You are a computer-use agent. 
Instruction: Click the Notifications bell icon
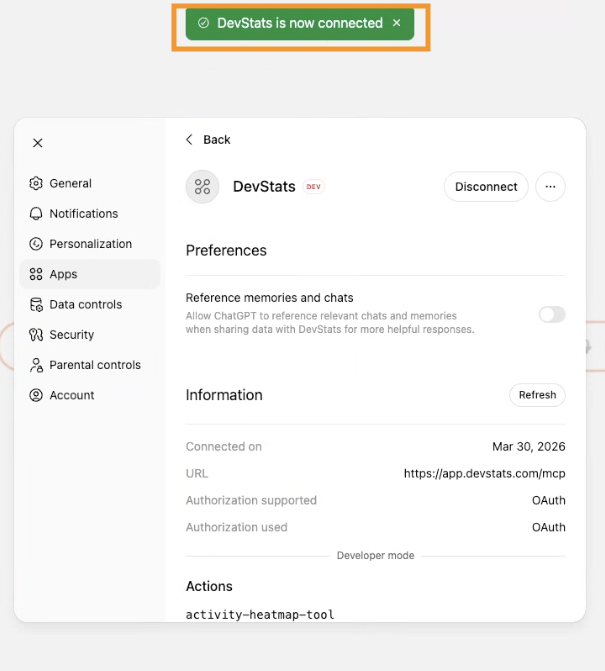(36, 214)
